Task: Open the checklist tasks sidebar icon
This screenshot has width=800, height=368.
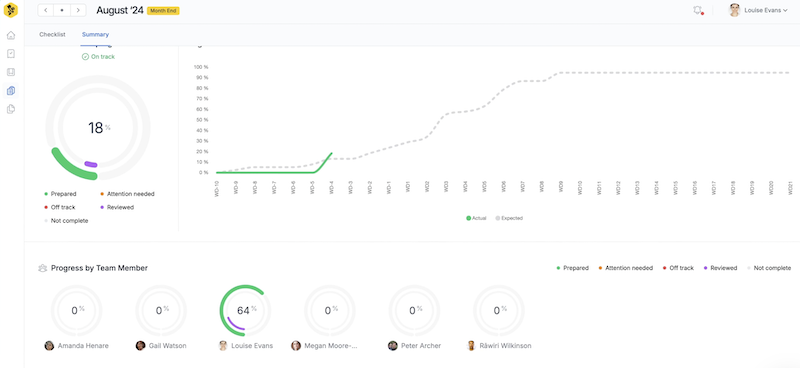Action: [11, 54]
